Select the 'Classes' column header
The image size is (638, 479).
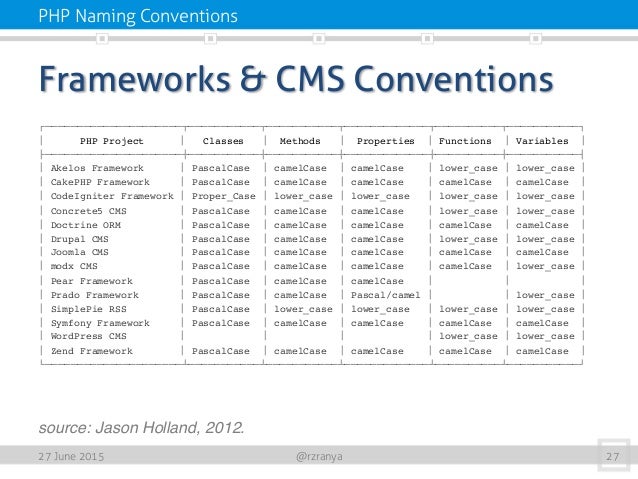pos(223,141)
